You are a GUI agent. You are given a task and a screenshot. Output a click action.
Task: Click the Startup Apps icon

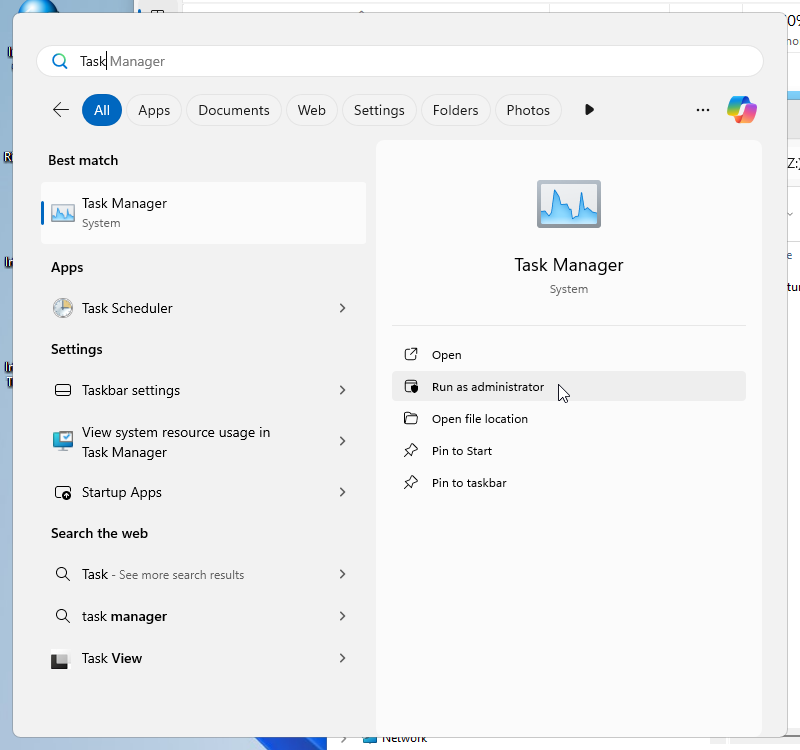63,492
